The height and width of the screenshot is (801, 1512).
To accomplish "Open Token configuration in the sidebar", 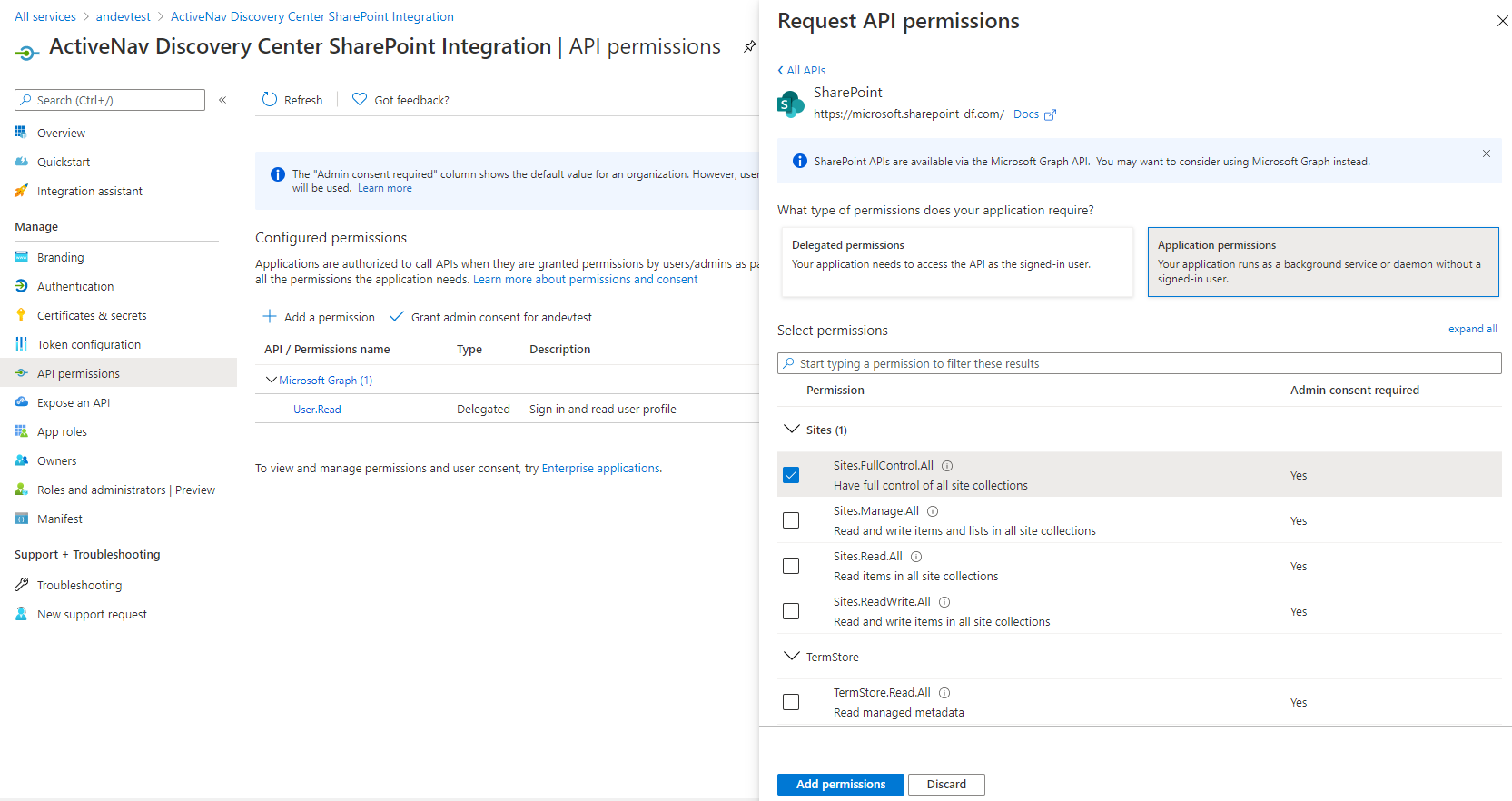I will pos(89,344).
